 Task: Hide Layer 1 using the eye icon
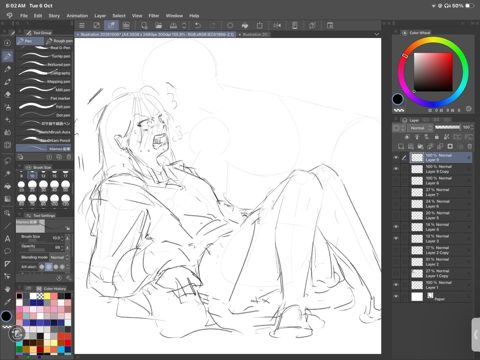(396, 285)
